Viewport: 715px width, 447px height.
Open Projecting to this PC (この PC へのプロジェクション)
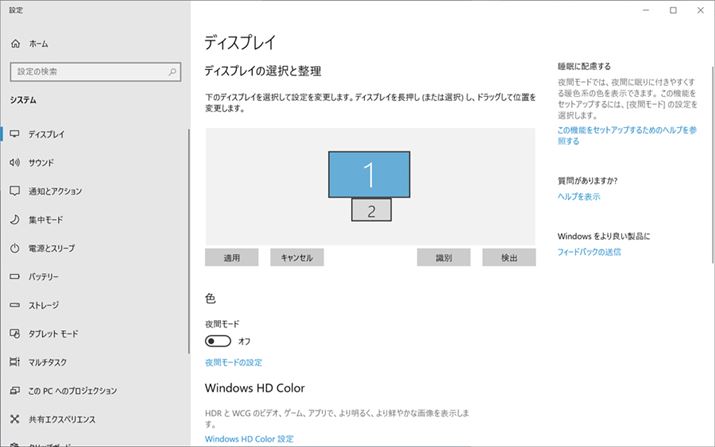pos(72,390)
